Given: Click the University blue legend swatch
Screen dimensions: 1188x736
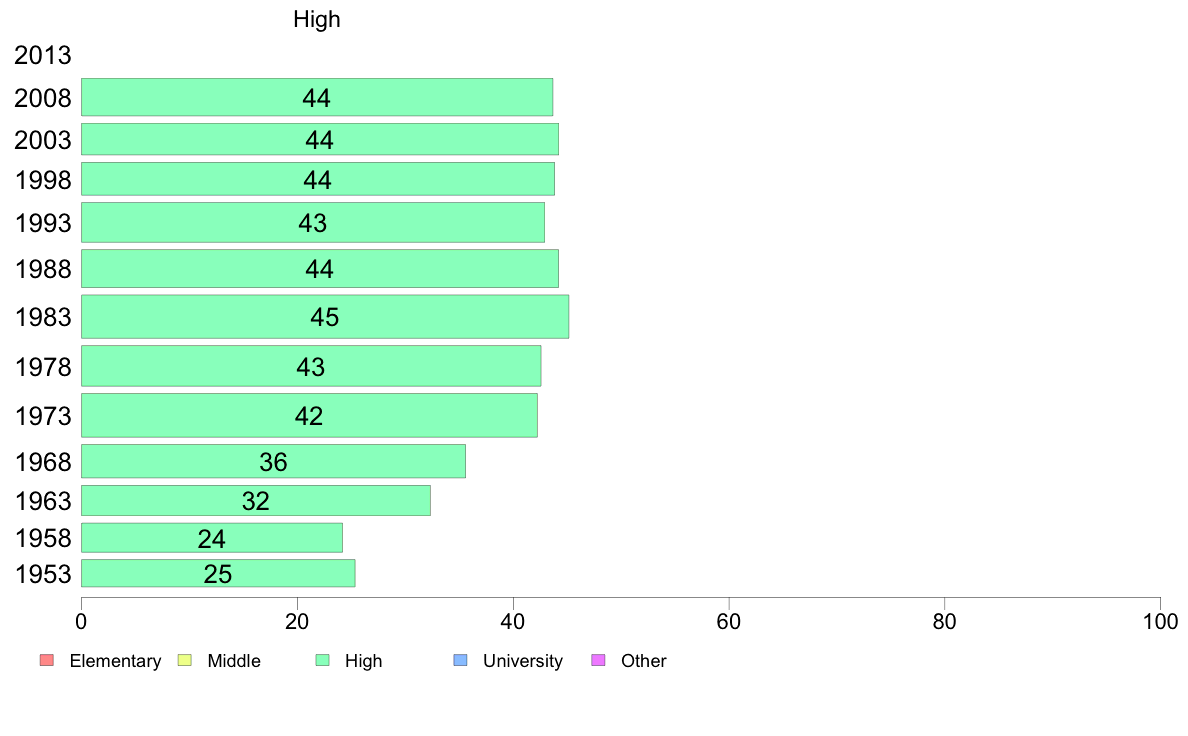Looking at the screenshot, I should (460, 660).
